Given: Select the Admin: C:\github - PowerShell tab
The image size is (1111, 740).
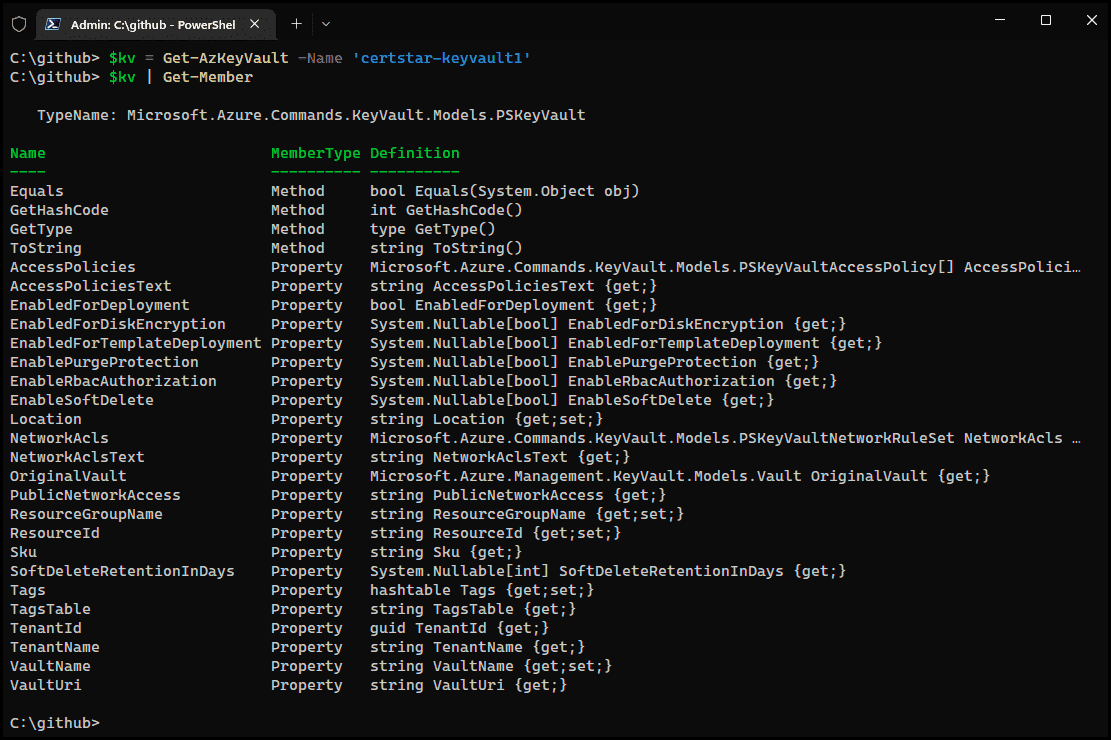Looking at the screenshot, I should click(155, 24).
